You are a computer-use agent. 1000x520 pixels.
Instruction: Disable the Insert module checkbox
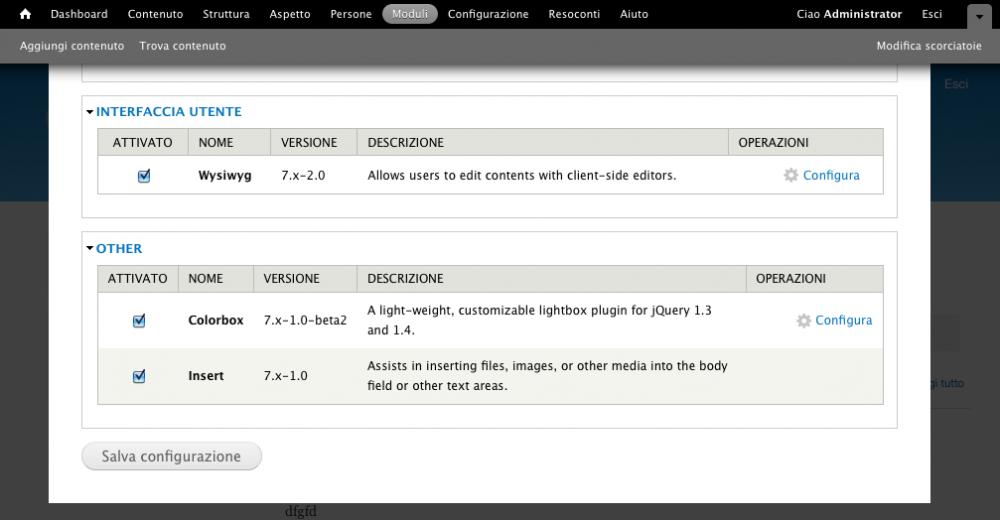[139, 376]
